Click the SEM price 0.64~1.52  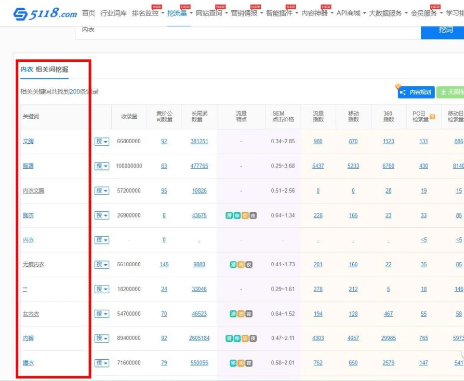(x=283, y=314)
